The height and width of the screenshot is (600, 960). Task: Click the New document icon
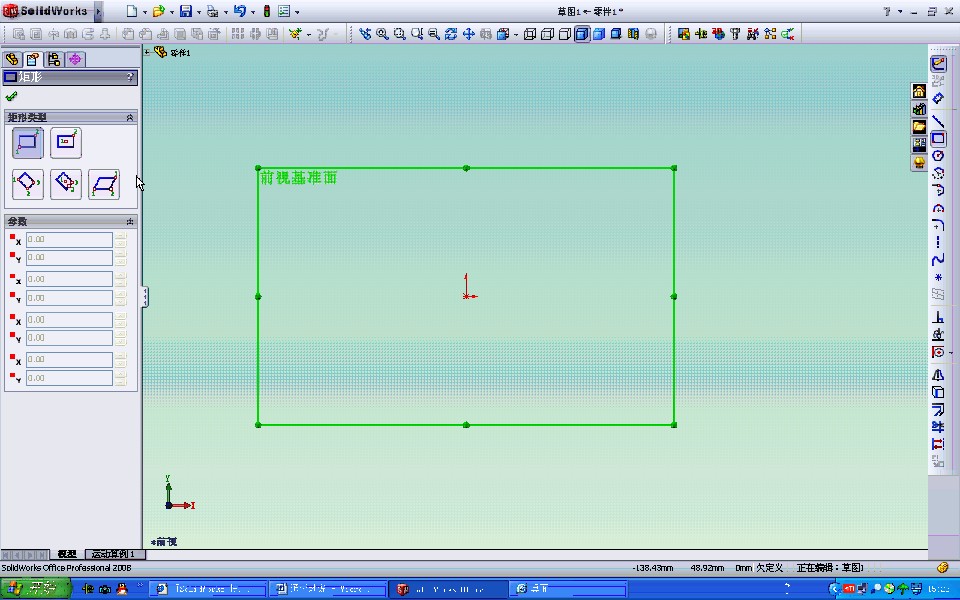pyautogui.click(x=132, y=11)
